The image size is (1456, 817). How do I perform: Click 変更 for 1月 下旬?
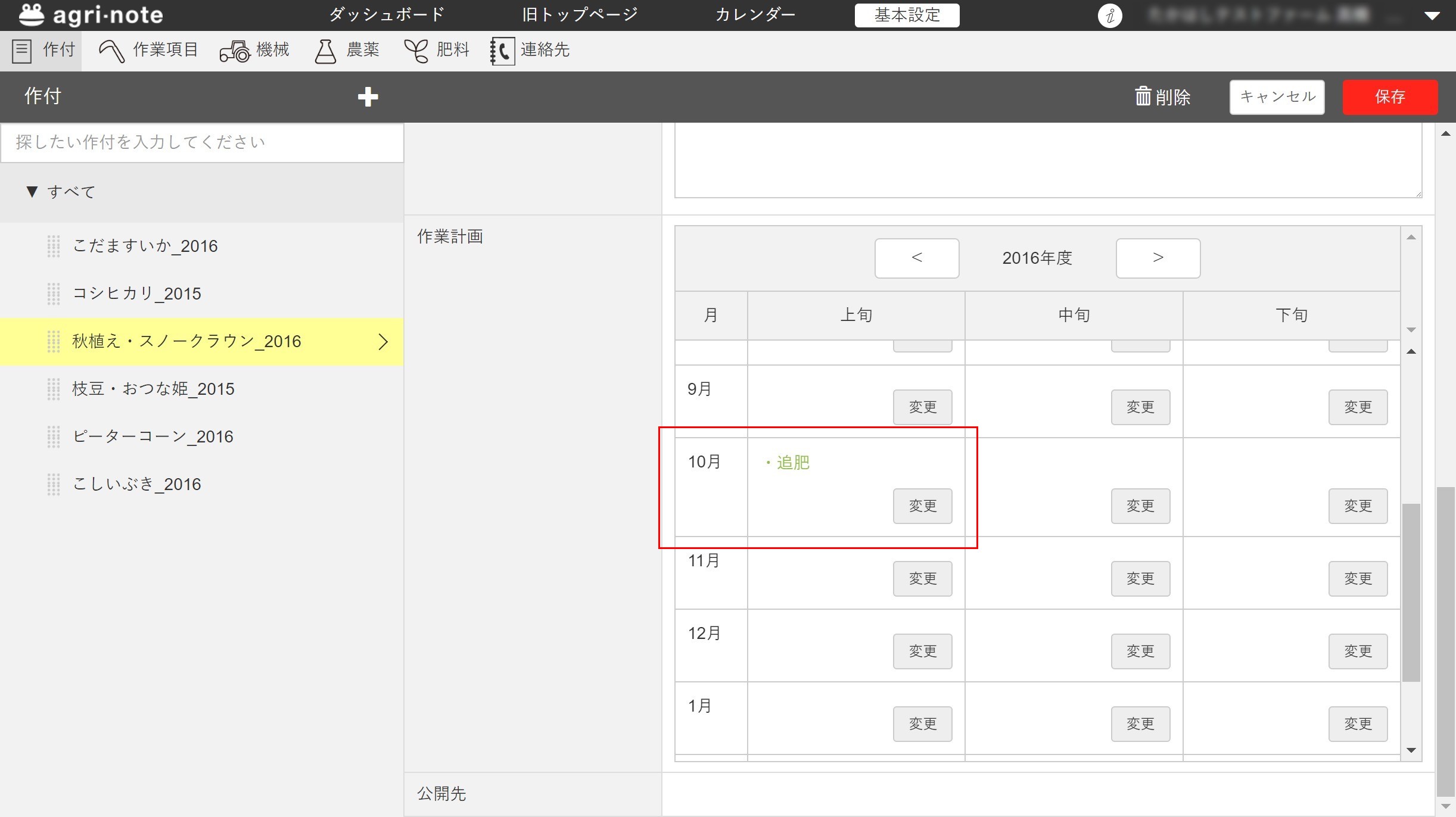pos(1358,724)
